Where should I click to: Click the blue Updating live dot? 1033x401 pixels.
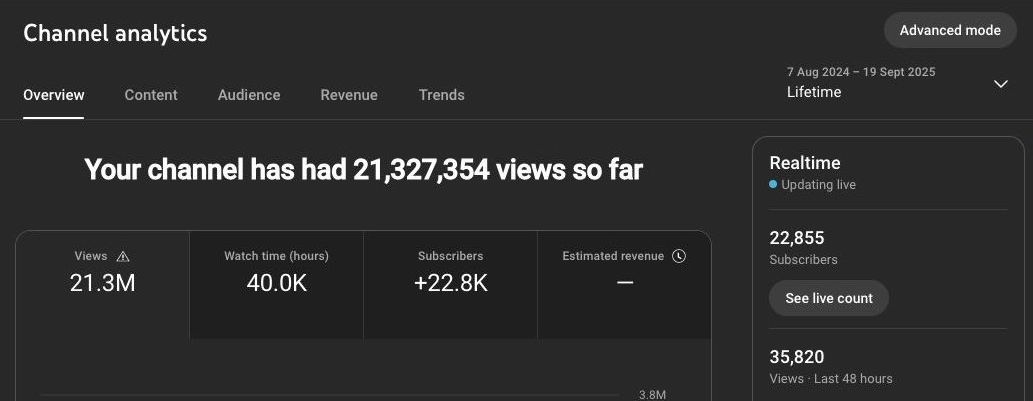(x=773, y=185)
